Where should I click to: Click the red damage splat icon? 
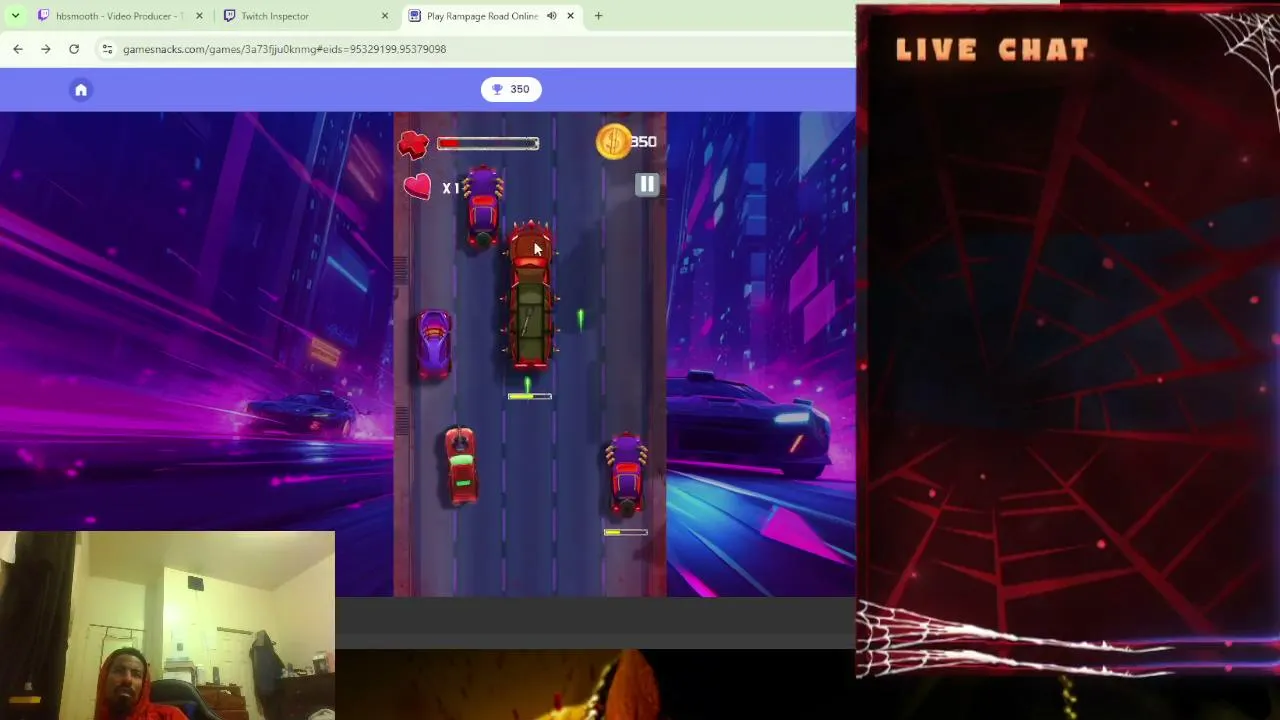click(x=413, y=145)
